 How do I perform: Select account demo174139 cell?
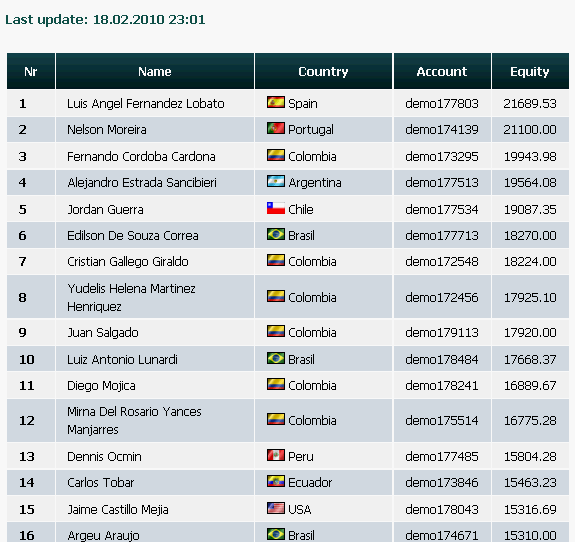click(442, 129)
